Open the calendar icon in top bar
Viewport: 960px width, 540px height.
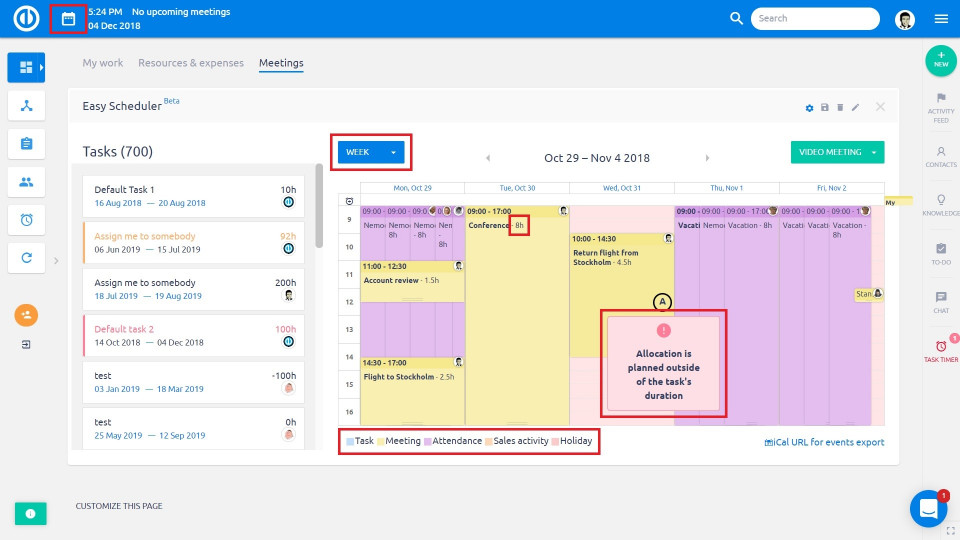pos(68,19)
